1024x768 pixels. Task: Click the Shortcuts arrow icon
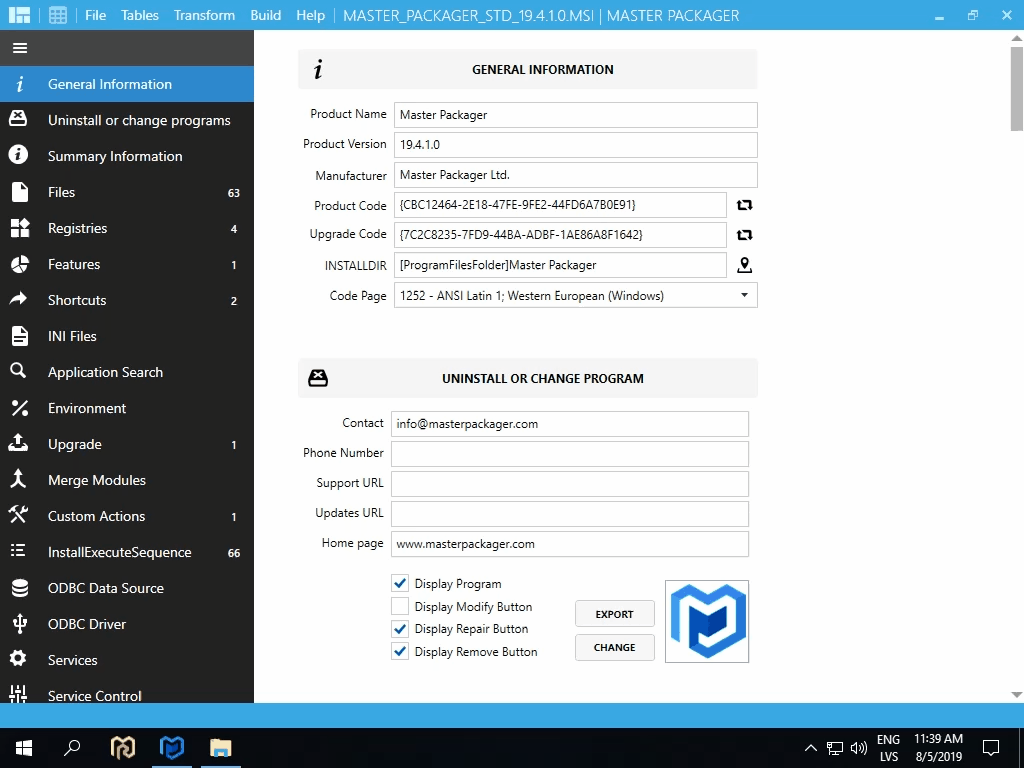tap(18, 299)
